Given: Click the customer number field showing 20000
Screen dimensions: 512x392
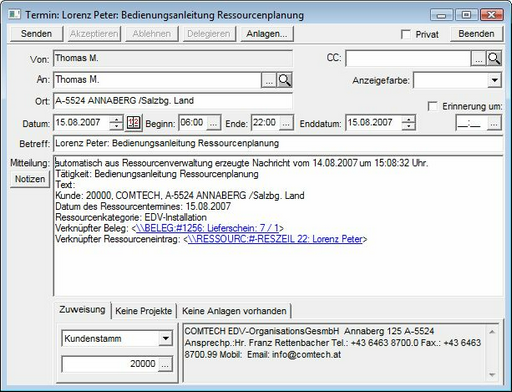Looking at the screenshot, I should point(110,364).
